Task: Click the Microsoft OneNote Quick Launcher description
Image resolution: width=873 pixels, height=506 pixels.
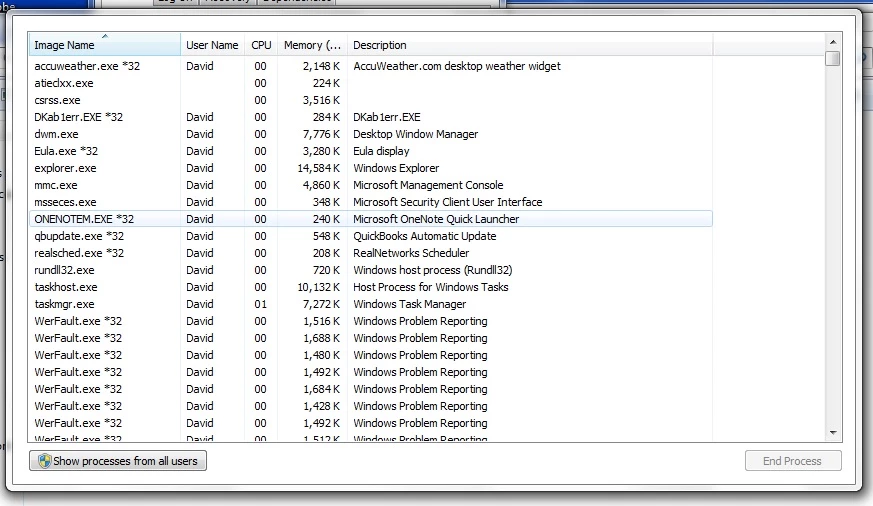Action: [436, 219]
